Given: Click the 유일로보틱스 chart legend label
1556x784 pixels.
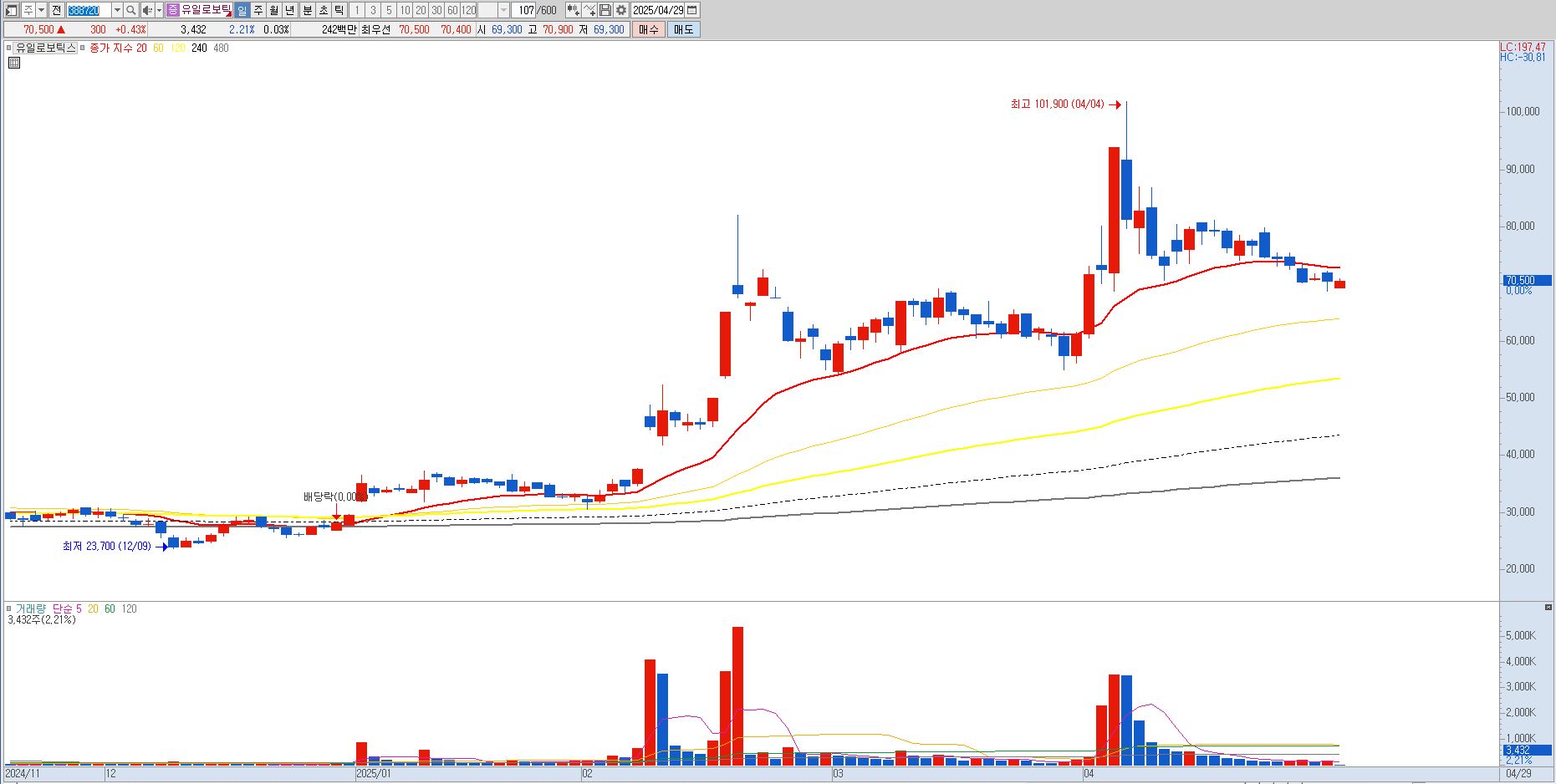Looking at the screenshot, I should pos(46,48).
